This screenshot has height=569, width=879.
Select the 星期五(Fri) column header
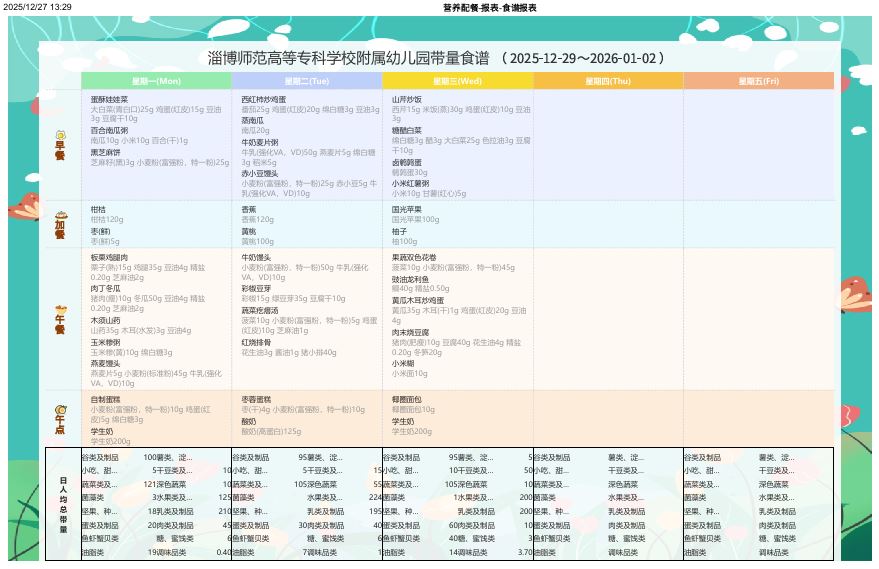(x=758, y=80)
